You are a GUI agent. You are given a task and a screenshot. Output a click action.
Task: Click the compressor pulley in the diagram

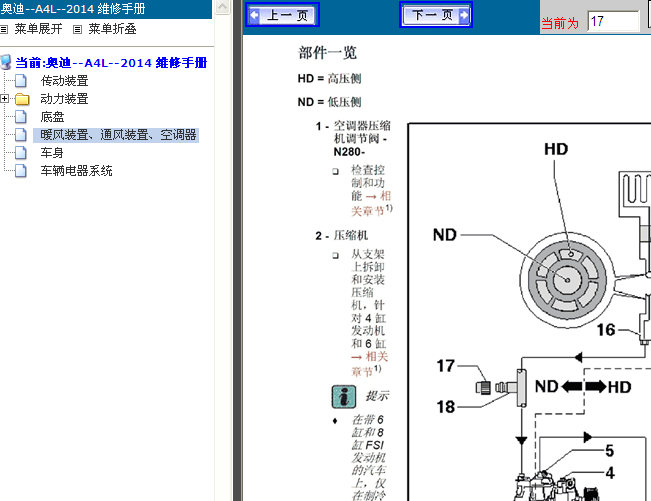coord(567,280)
